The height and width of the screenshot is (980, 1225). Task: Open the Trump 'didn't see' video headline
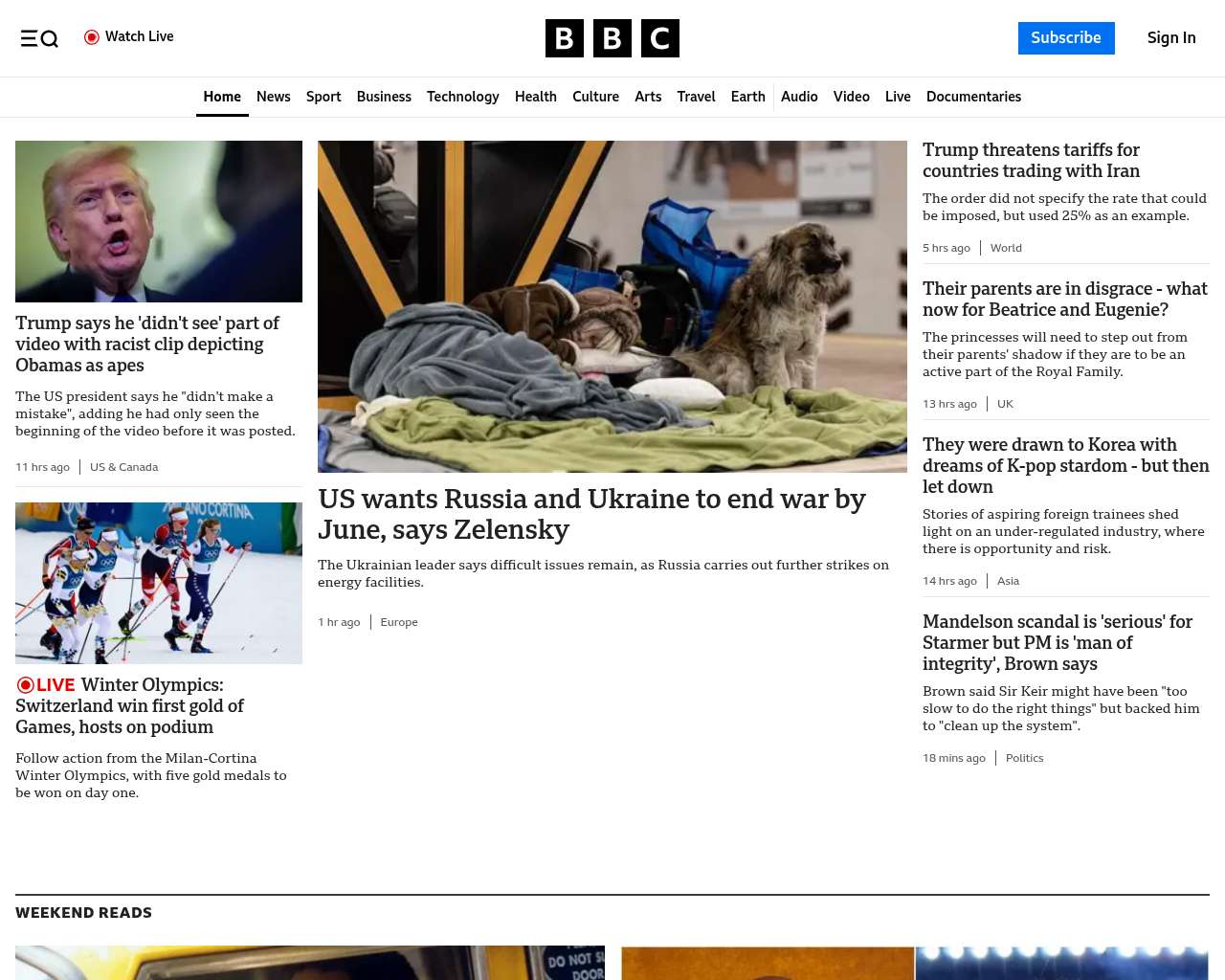coord(147,345)
